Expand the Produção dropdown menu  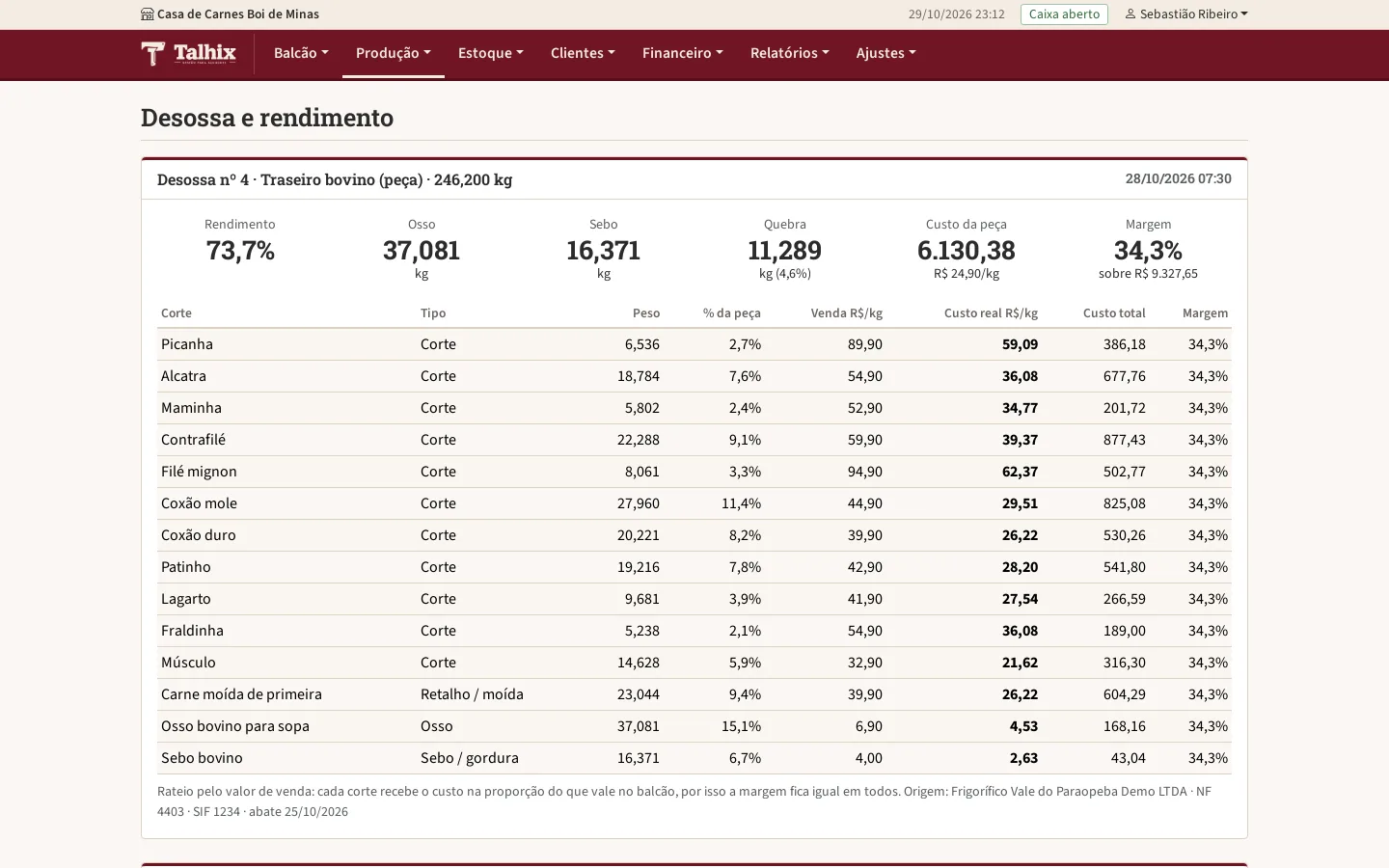click(394, 53)
